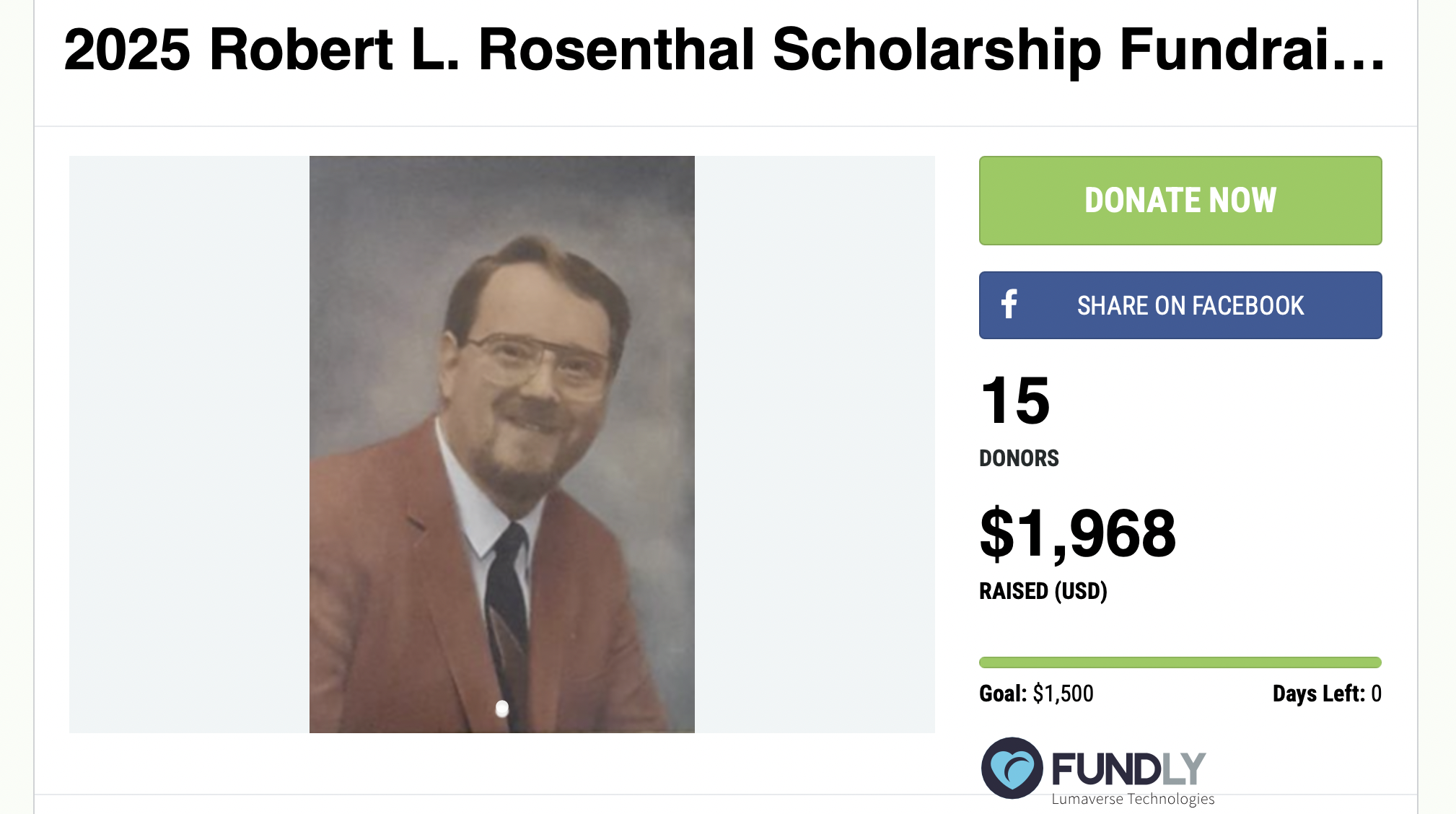Click the DONORS label
This screenshot has height=814, width=1456.
pyautogui.click(x=1019, y=458)
